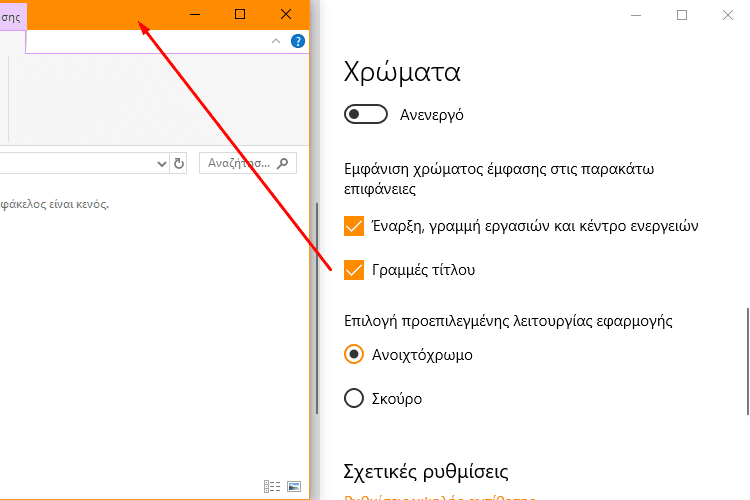The height and width of the screenshot is (500, 750).
Task: Switch Explorer to large thumbnails view icon
Action: [x=294, y=487]
